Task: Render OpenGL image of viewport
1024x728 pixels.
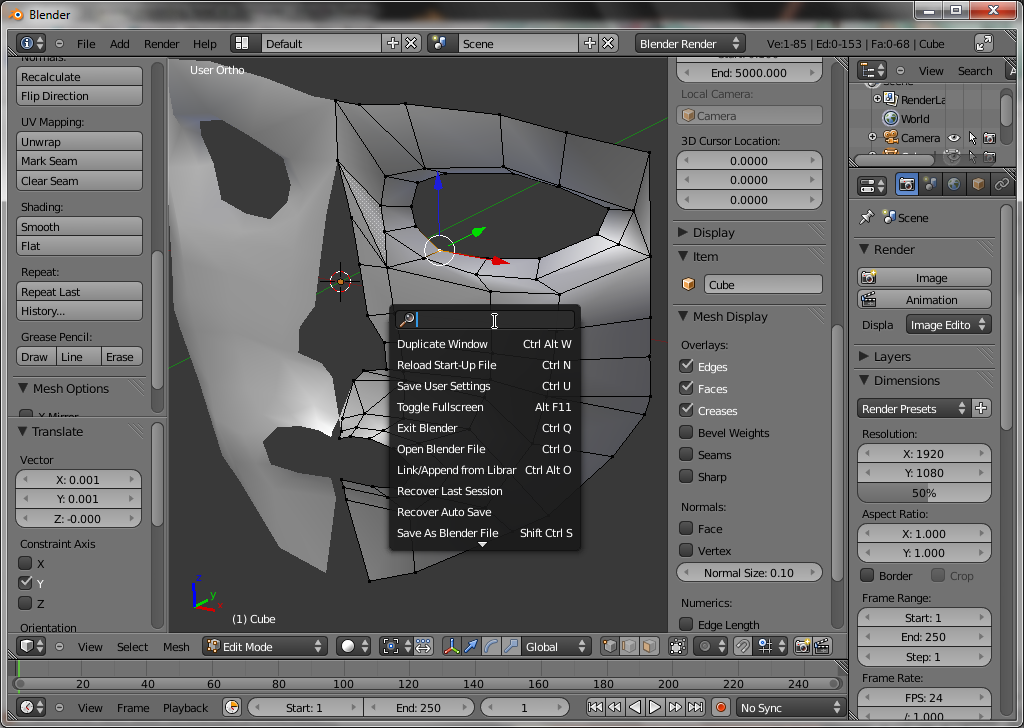Action: (802, 646)
